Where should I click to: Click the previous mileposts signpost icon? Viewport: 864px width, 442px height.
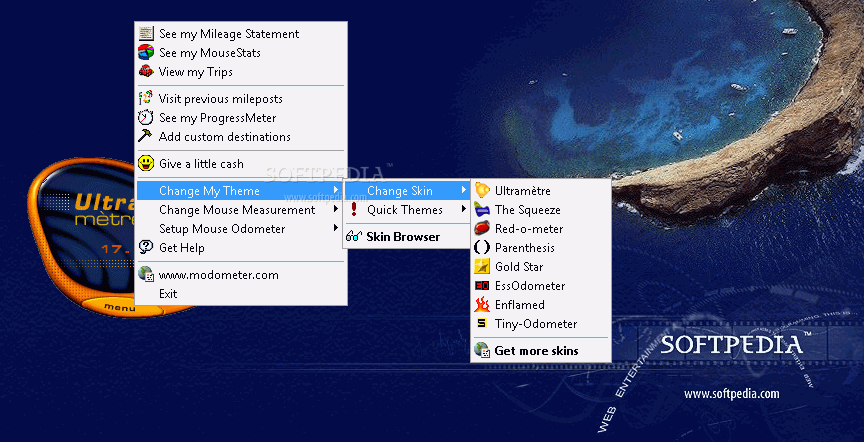pos(145,99)
